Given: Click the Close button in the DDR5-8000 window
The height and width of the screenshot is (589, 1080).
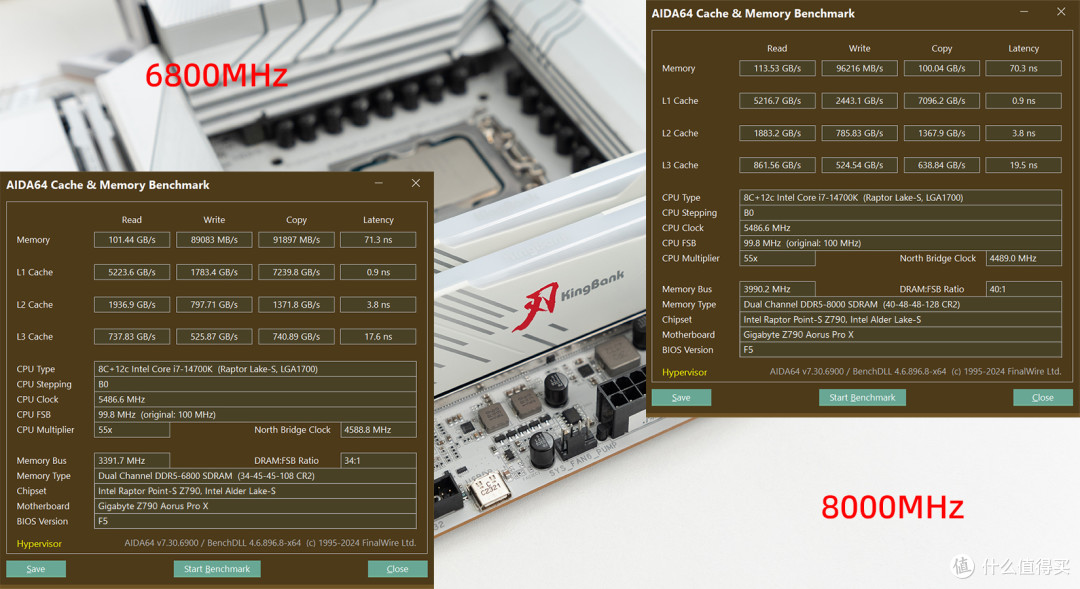Looking at the screenshot, I should click(1043, 397).
